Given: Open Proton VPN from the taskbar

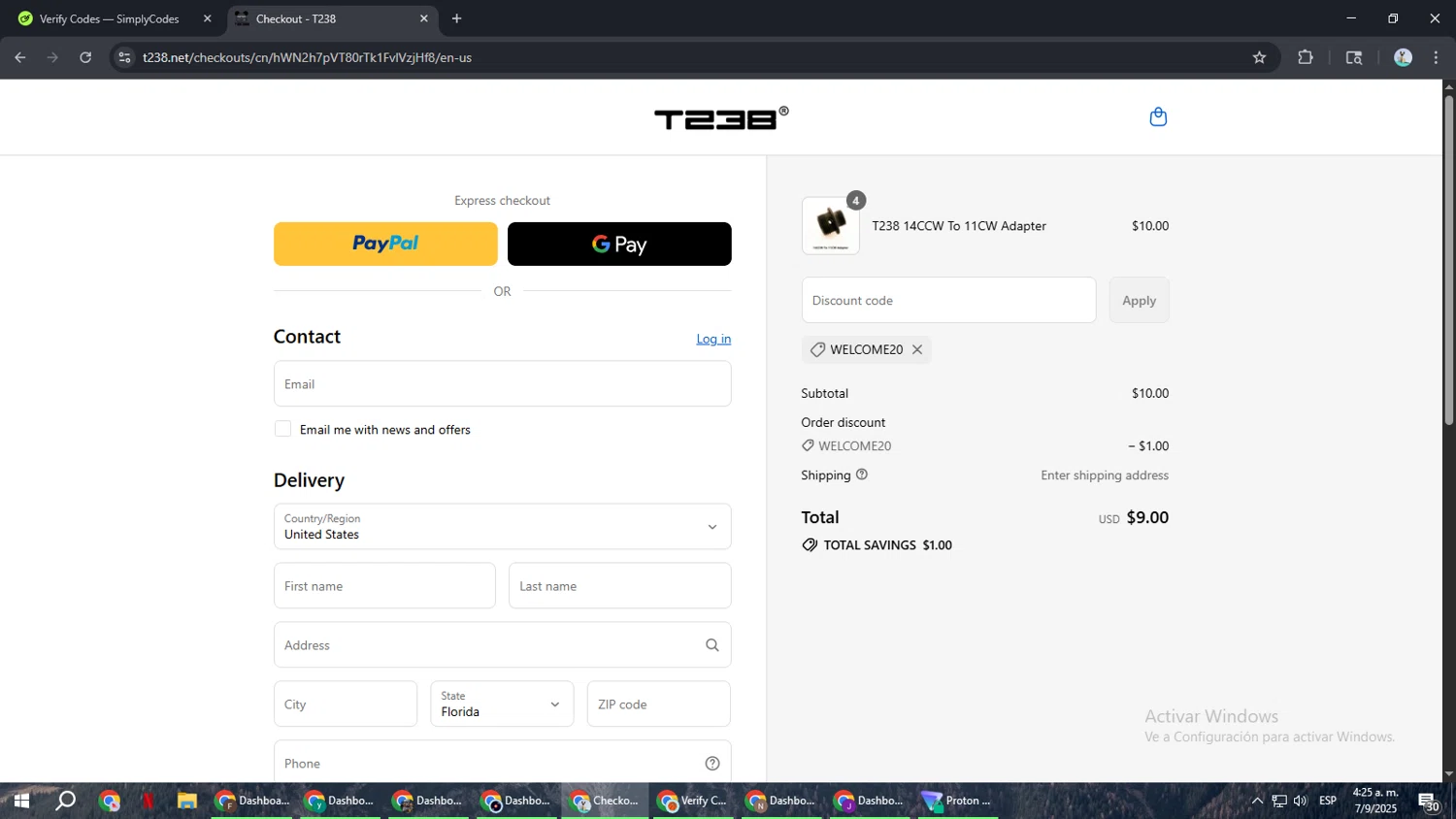Looking at the screenshot, I should pyautogui.click(x=957, y=801).
